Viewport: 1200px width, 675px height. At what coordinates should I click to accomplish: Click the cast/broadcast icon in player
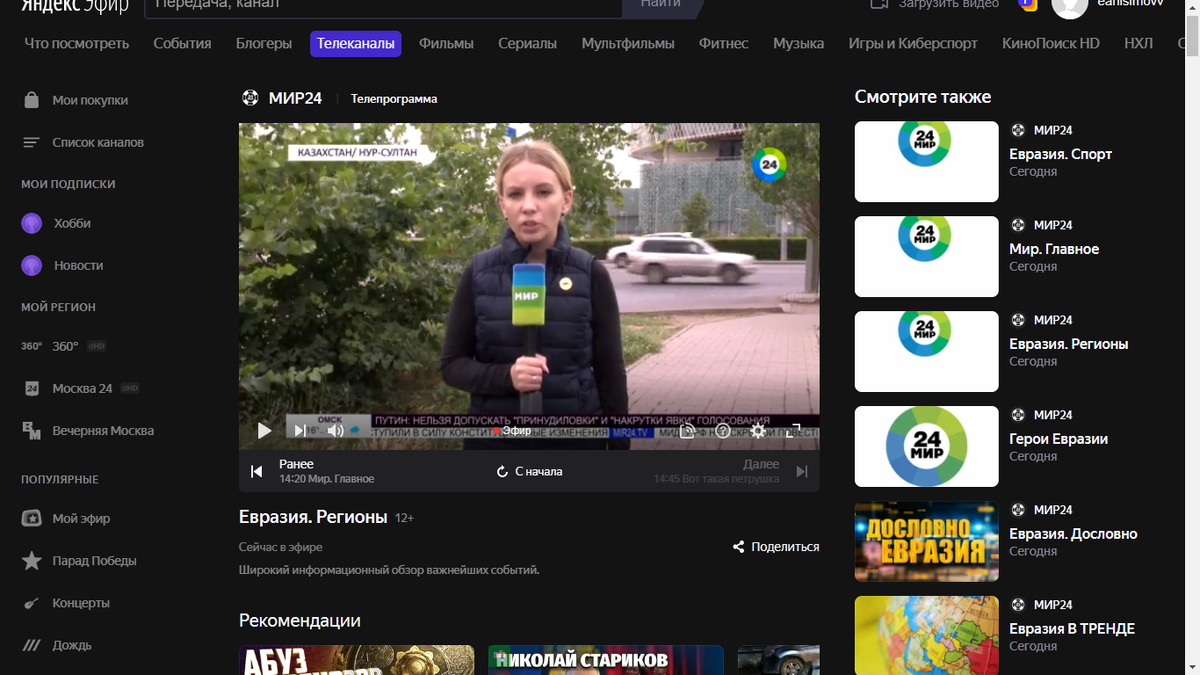tap(687, 431)
